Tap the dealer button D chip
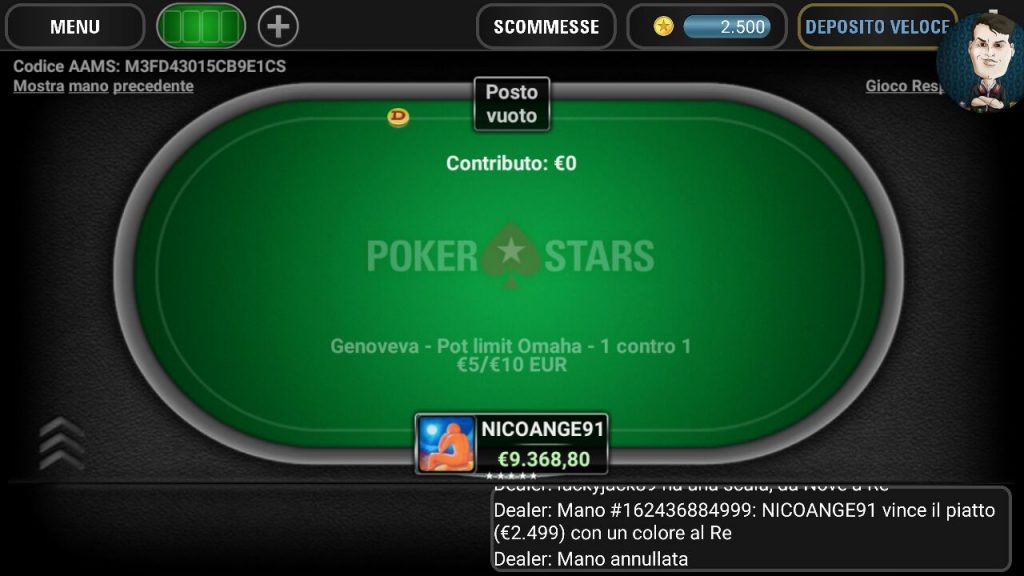 (398, 118)
